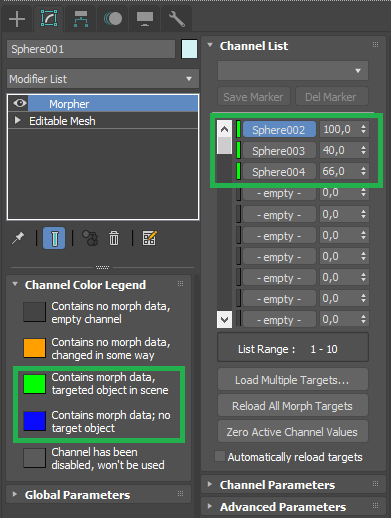Click the green indicator beside Sphere004
391x518 pixels.
[238, 172]
